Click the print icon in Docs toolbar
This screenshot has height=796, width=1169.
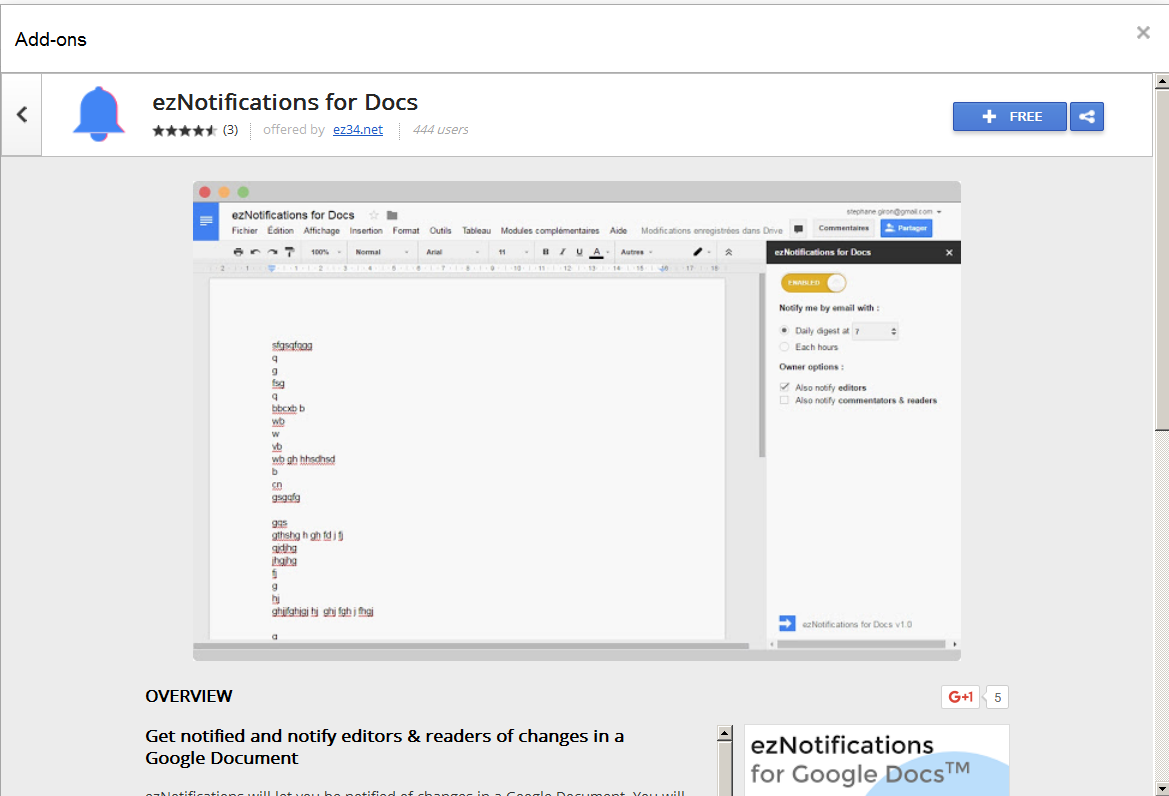(x=238, y=252)
